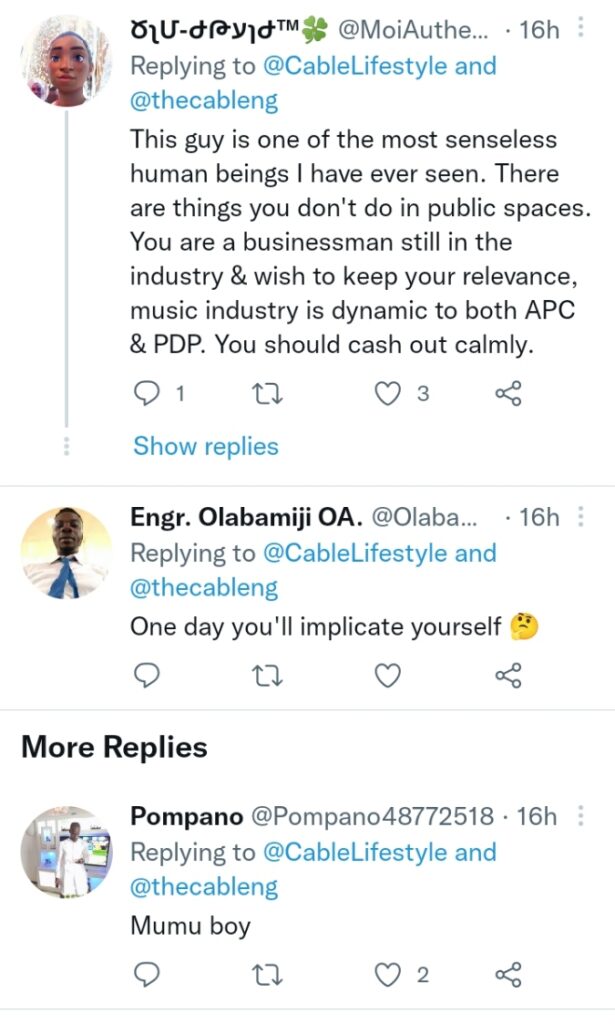This screenshot has width=615, height=1024.
Task: Share the MoiAuthentic tweet
Action: (x=508, y=394)
